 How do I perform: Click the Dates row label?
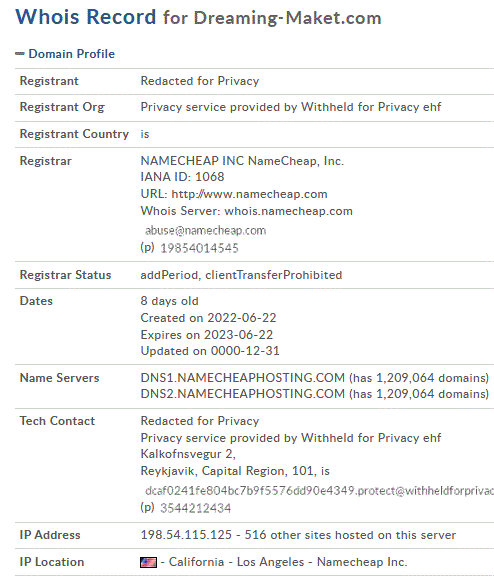click(x=36, y=301)
